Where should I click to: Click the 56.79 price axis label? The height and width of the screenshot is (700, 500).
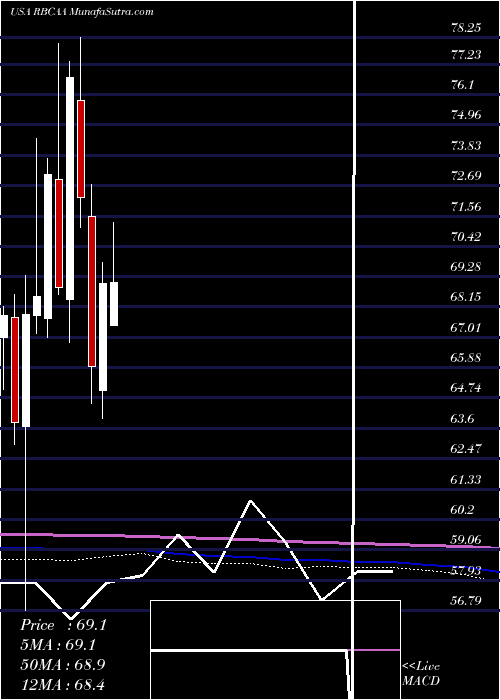click(466, 601)
